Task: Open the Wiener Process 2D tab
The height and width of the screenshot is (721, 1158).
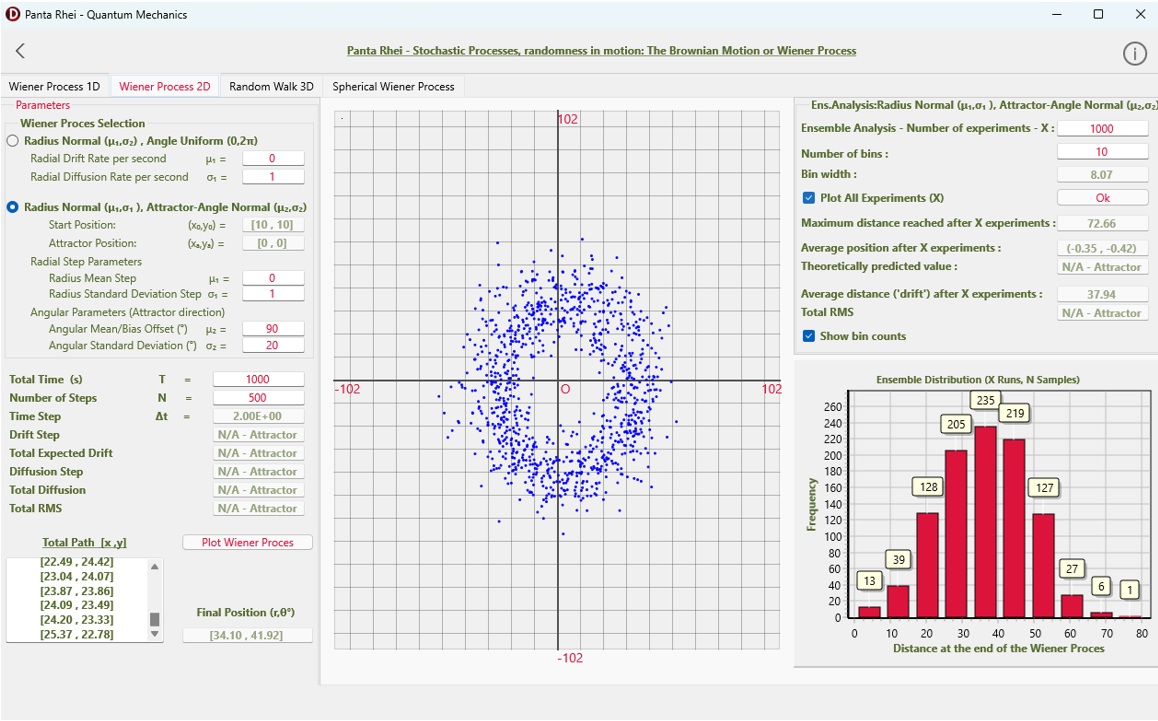Action: click(165, 86)
